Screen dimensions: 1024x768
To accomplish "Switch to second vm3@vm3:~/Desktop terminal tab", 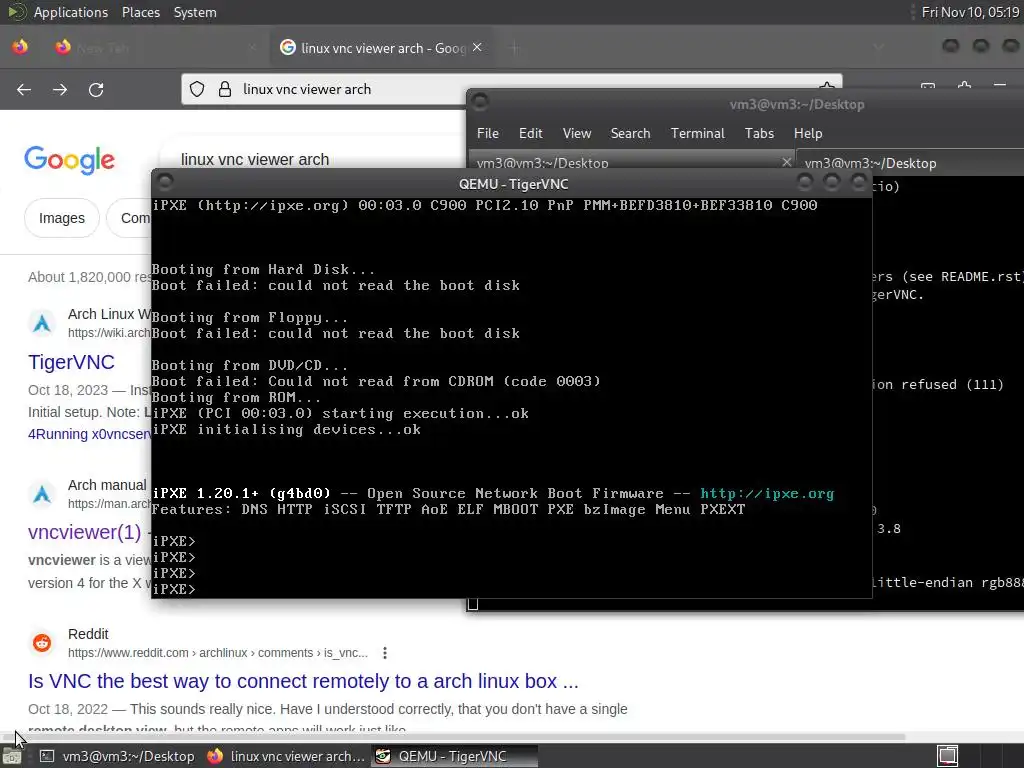I will 911,163.
